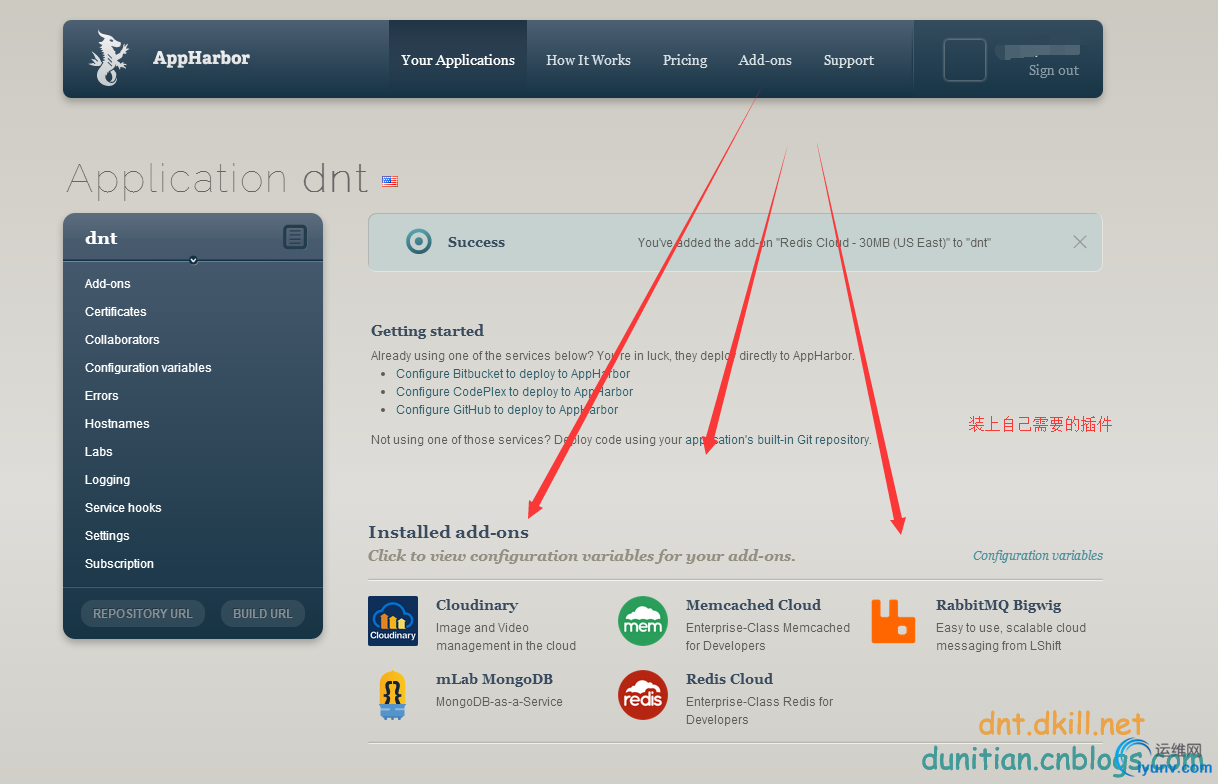Open the Redis Cloud red icon
The width and height of the screenshot is (1218, 784).
[643, 695]
